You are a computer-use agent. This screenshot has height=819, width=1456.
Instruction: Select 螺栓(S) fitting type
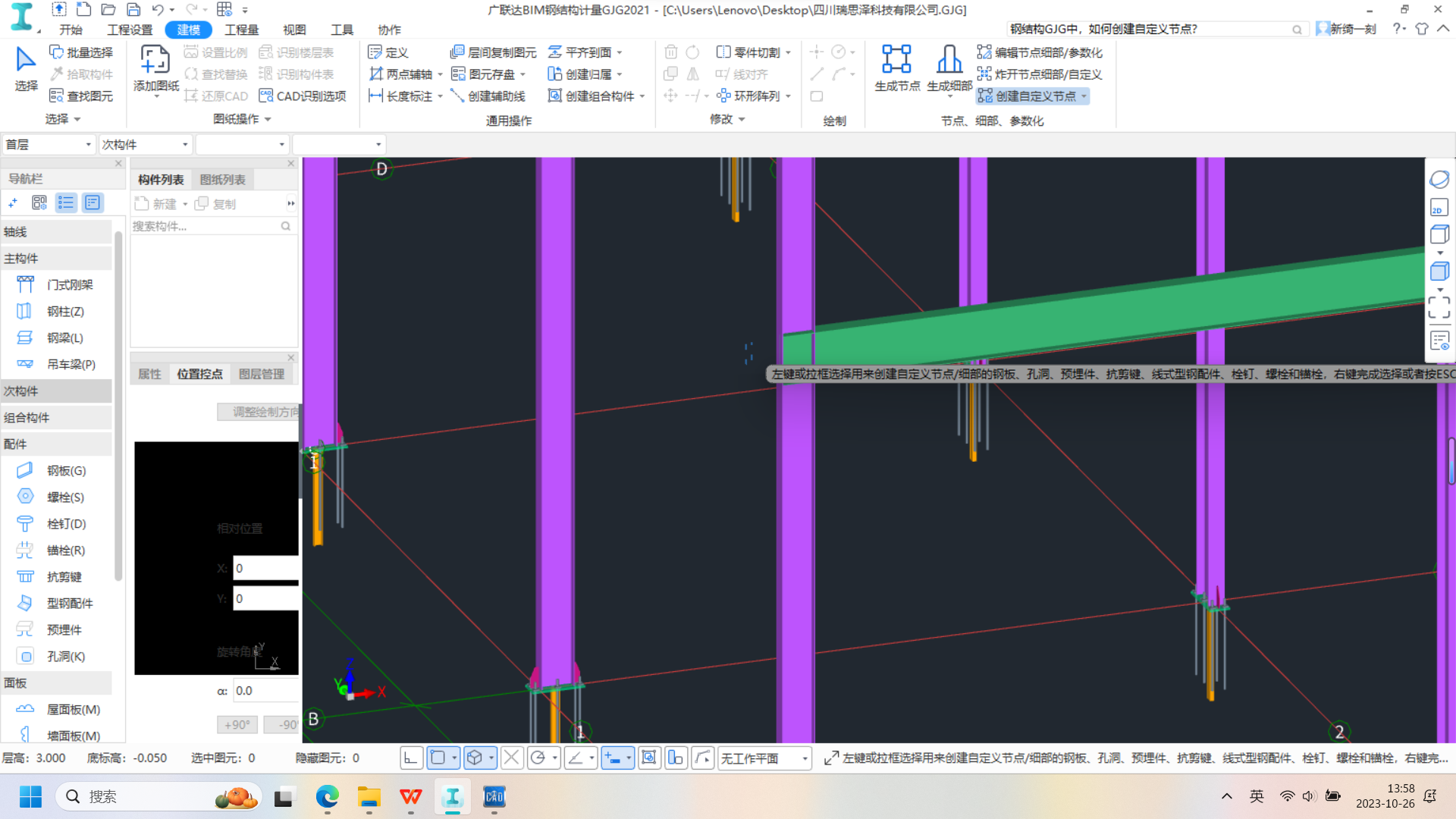pos(65,497)
